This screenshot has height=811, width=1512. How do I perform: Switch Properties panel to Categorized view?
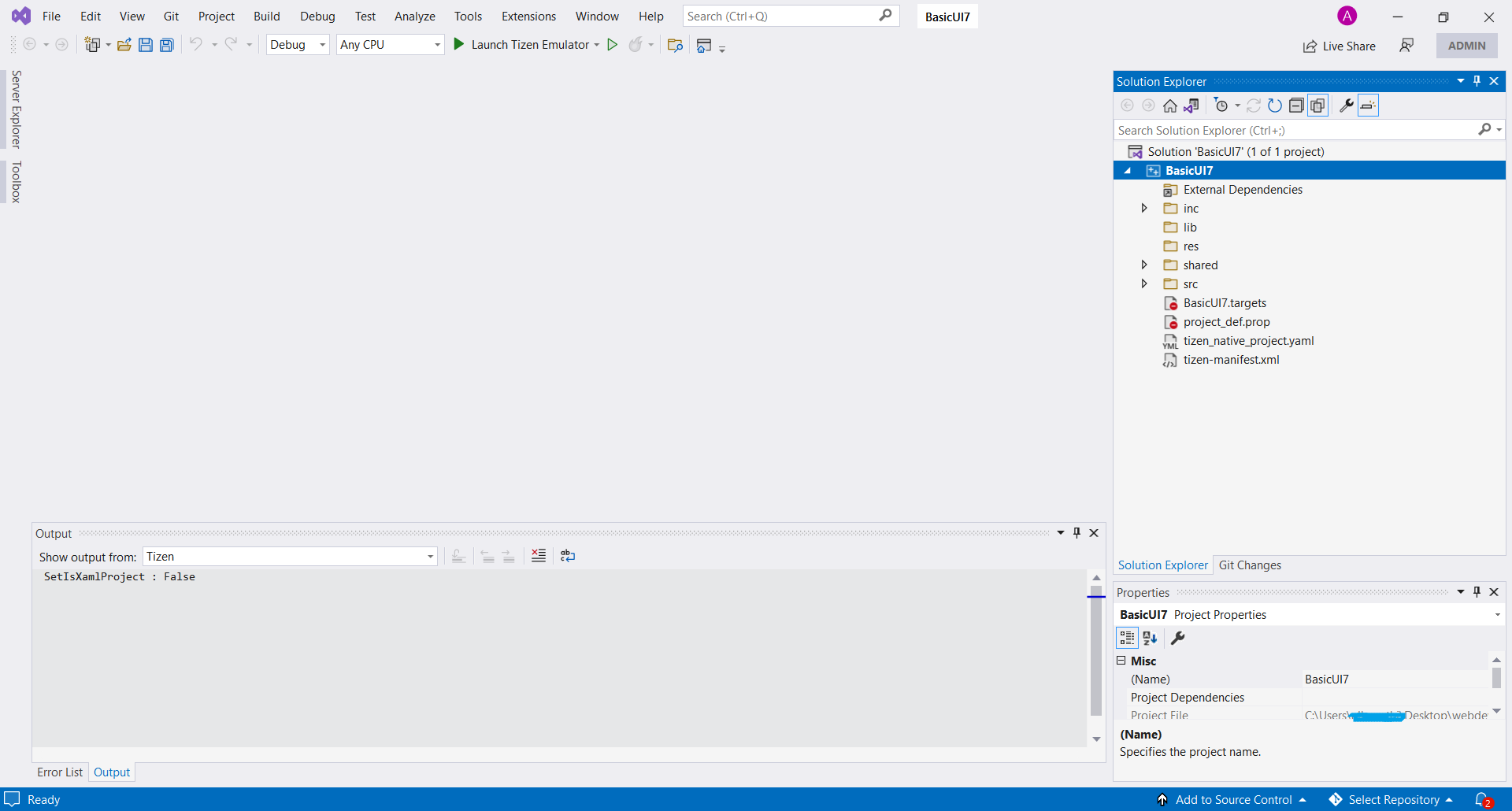coord(1127,638)
